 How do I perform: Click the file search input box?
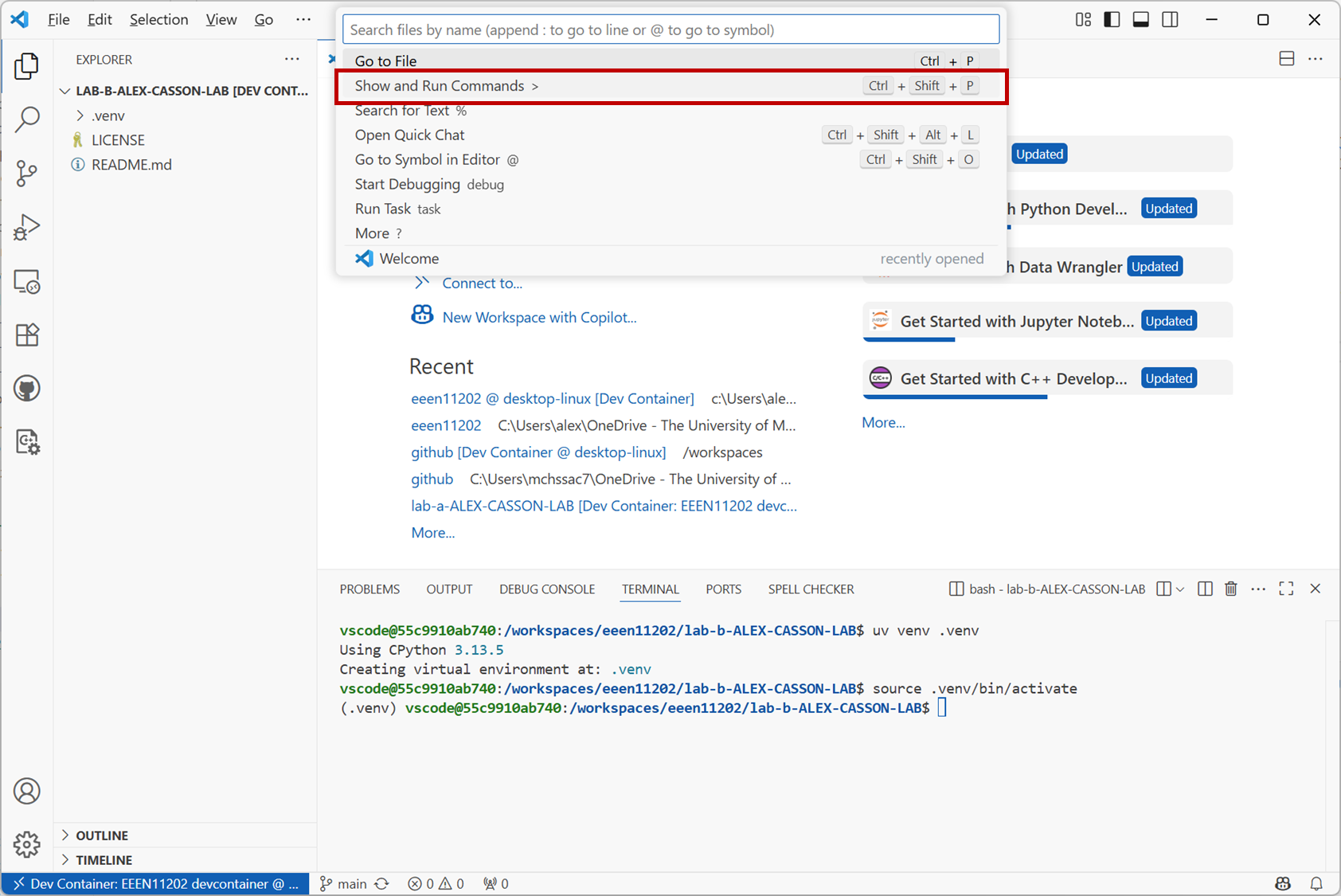[670, 30]
